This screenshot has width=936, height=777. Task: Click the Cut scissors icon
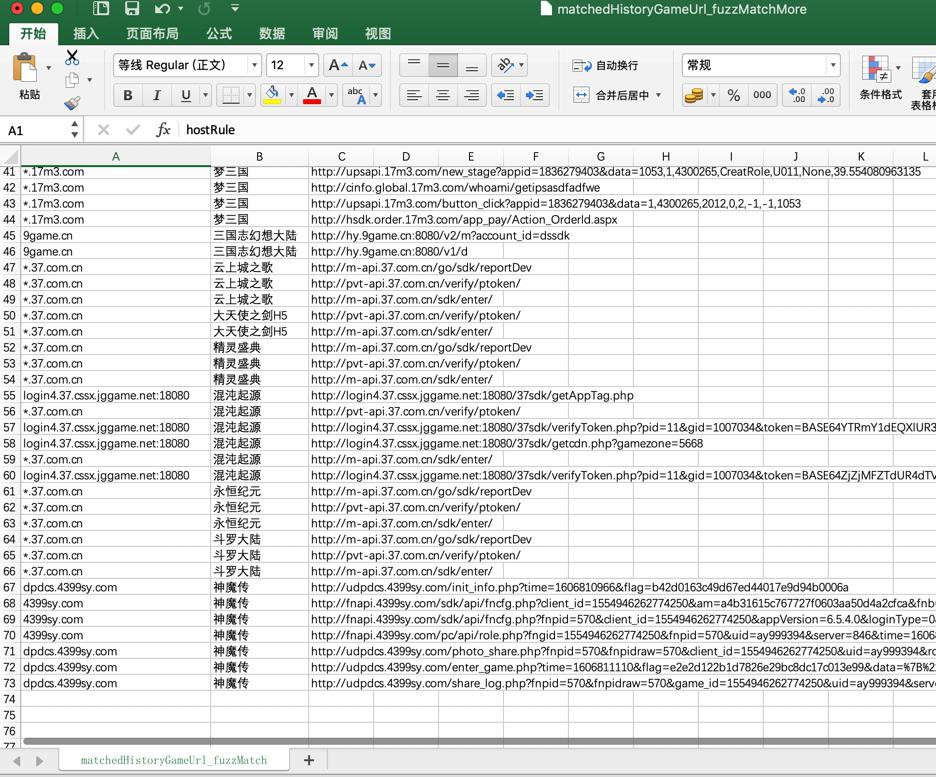click(72, 58)
